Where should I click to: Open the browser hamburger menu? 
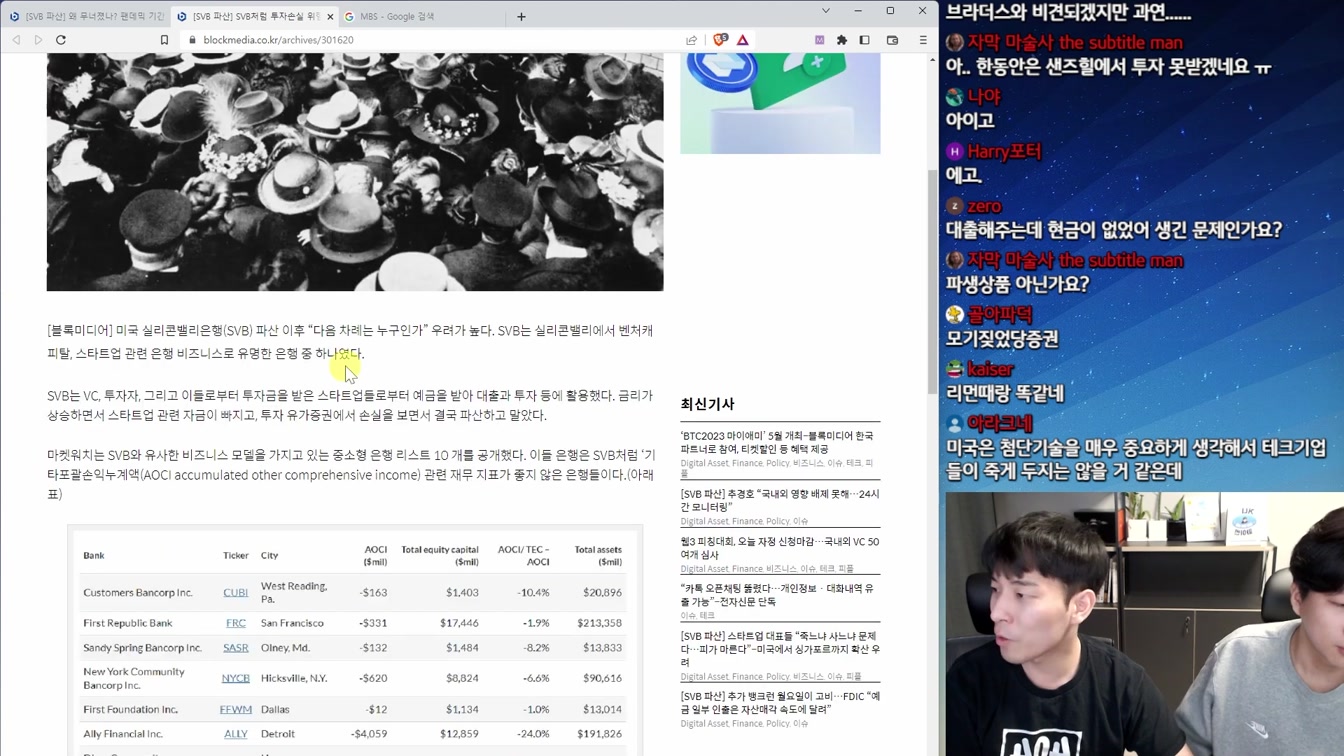pyautogui.click(x=923, y=40)
